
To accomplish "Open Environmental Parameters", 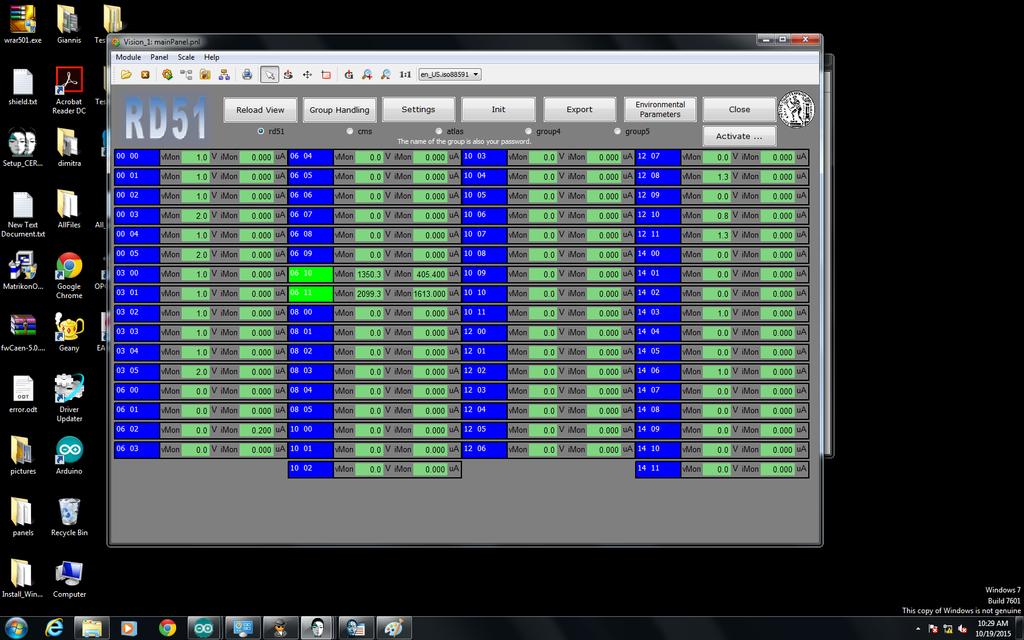I will click(x=660, y=110).
